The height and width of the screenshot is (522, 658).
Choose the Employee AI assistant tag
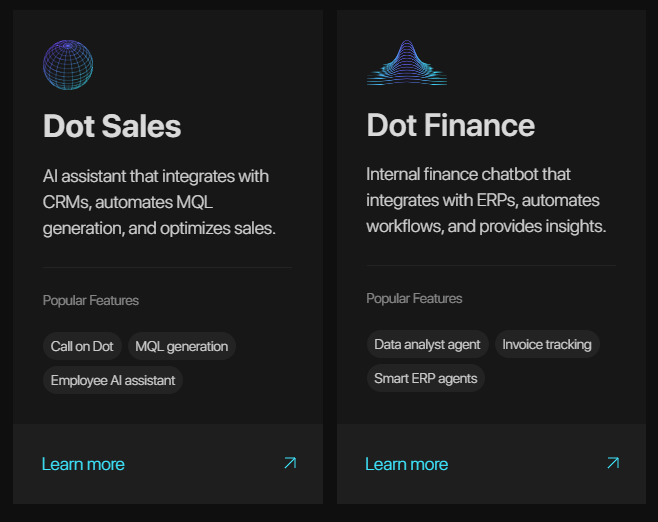click(113, 380)
